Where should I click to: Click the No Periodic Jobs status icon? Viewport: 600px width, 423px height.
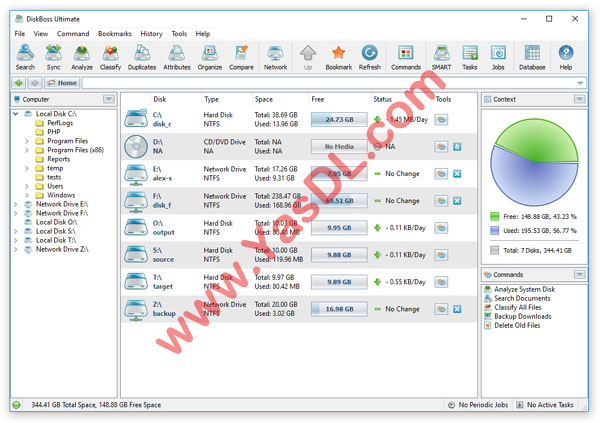point(452,405)
